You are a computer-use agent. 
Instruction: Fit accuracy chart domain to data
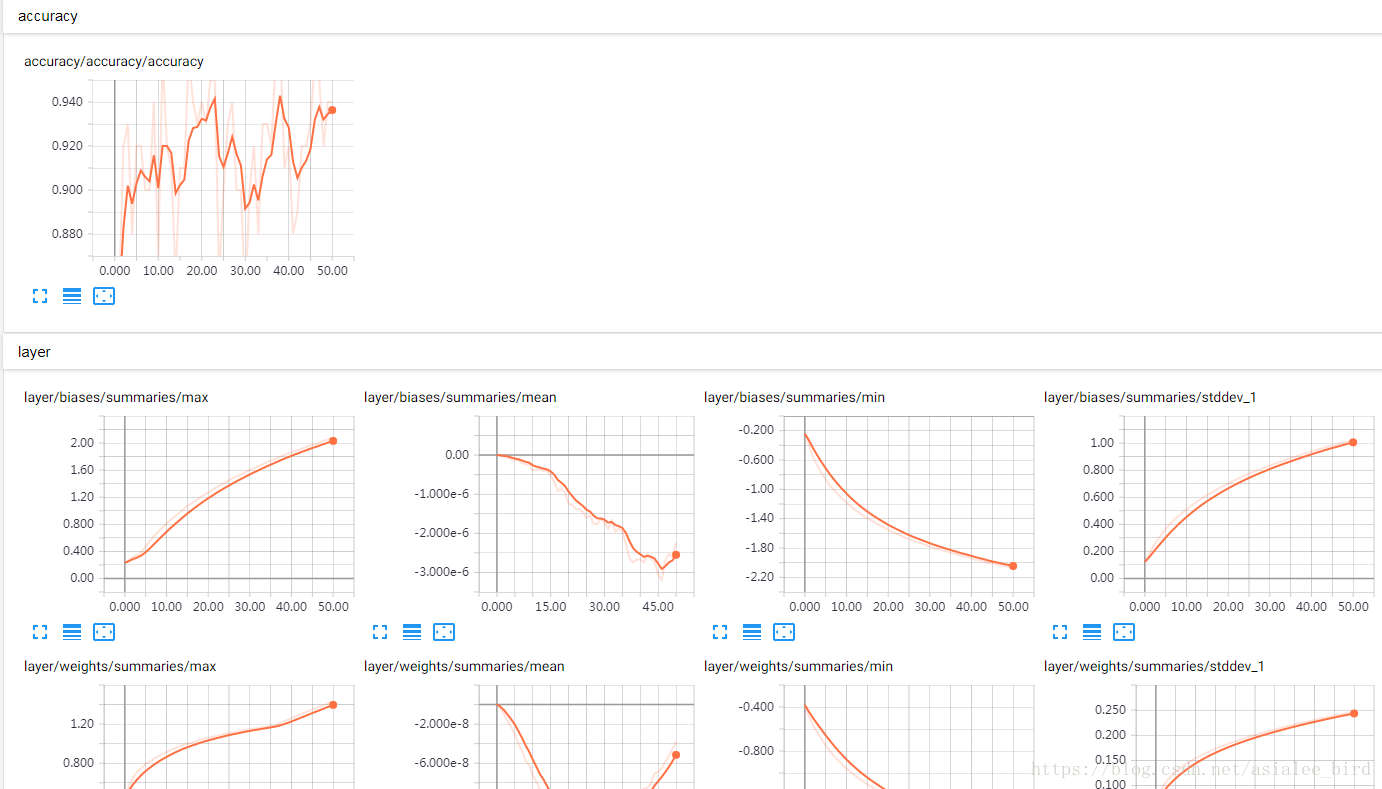(x=104, y=296)
